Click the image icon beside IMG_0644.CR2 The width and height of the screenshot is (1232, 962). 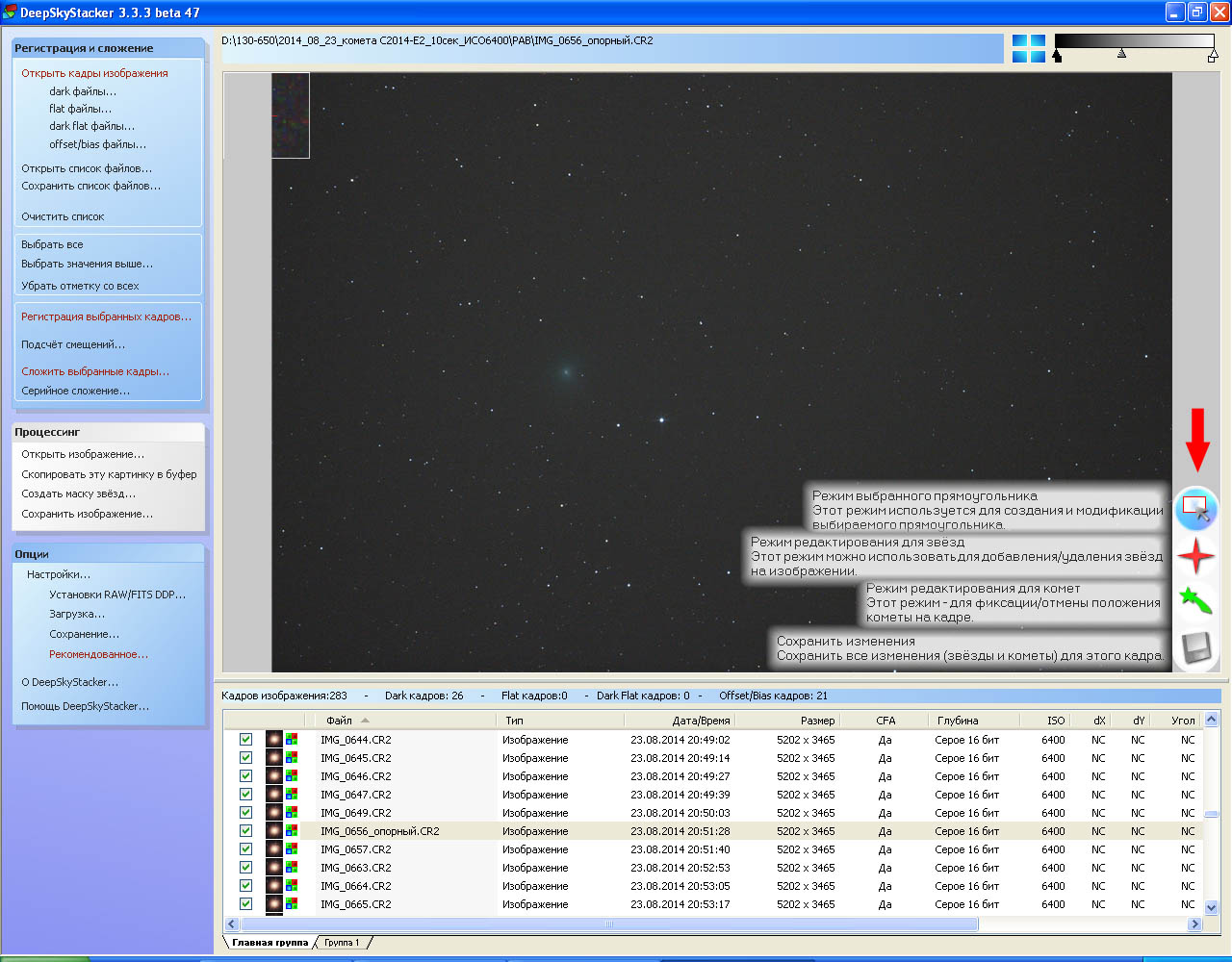[274, 740]
